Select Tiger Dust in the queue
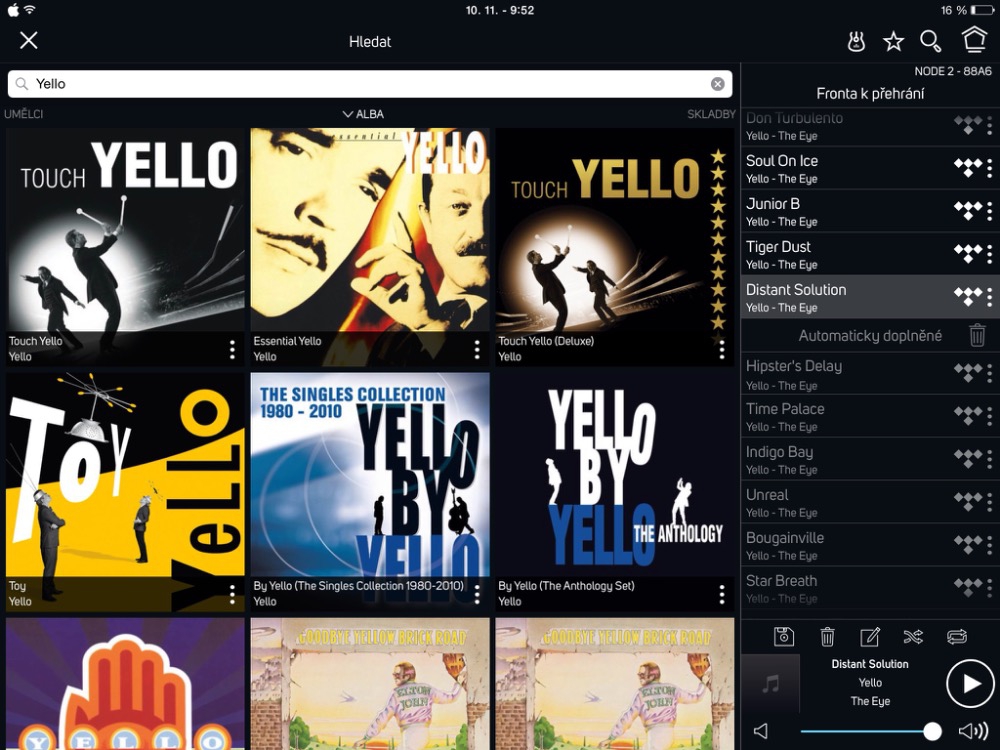The height and width of the screenshot is (750, 1000). [x=870, y=254]
